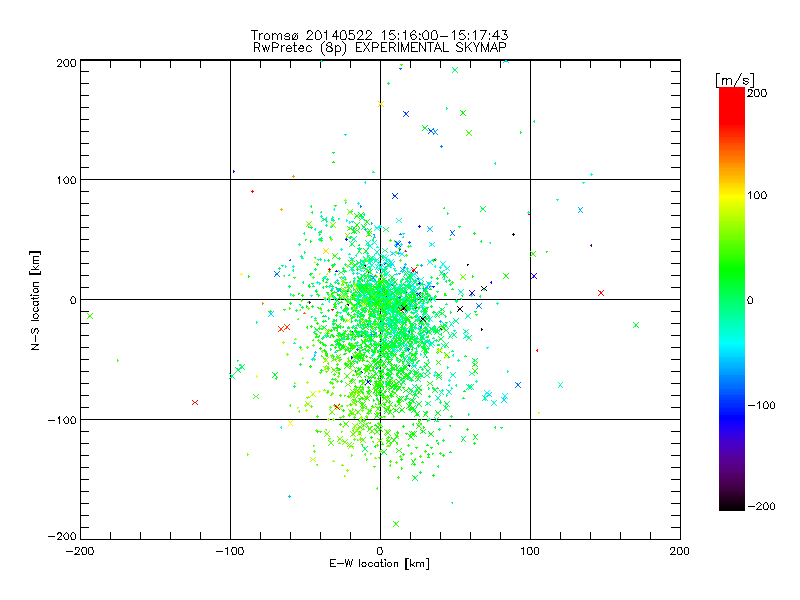Click the yellow X marker on the northern center line

point(381,104)
